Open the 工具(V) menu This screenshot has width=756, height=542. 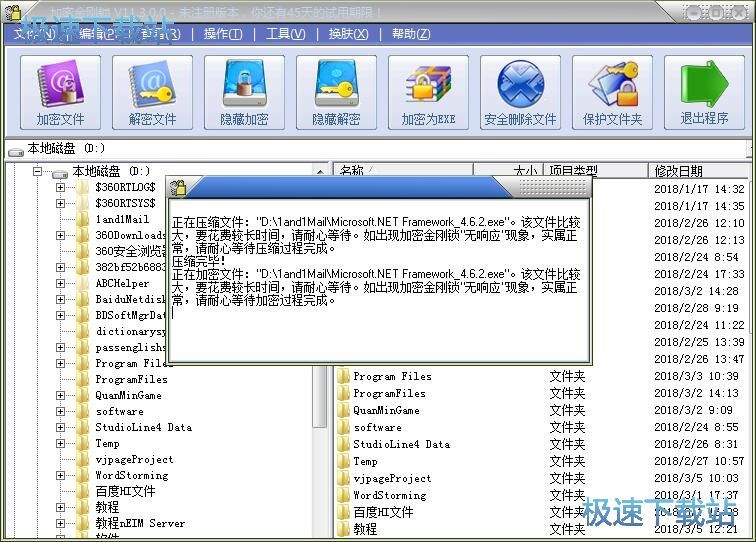(x=285, y=34)
